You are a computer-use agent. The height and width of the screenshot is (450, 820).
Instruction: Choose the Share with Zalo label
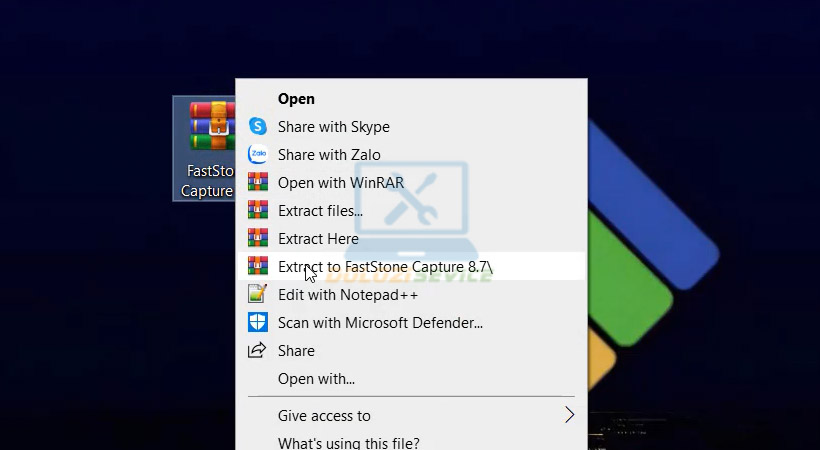click(329, 155)
